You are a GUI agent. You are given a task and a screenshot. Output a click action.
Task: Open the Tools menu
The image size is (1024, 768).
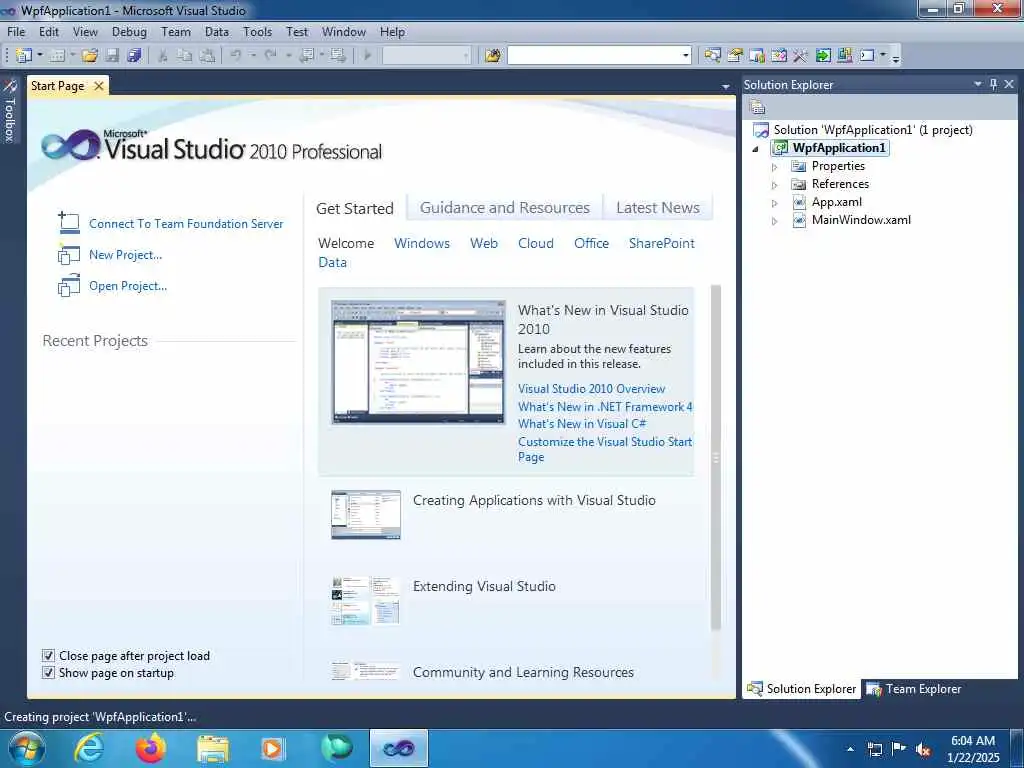click(257, 32)
